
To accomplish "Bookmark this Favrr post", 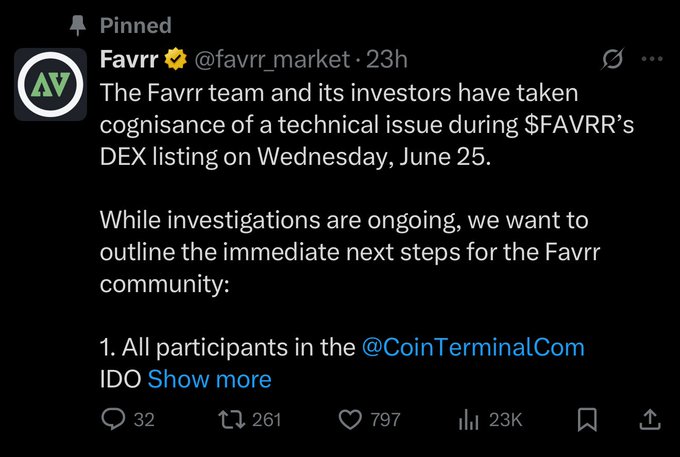I will point(587,420).
